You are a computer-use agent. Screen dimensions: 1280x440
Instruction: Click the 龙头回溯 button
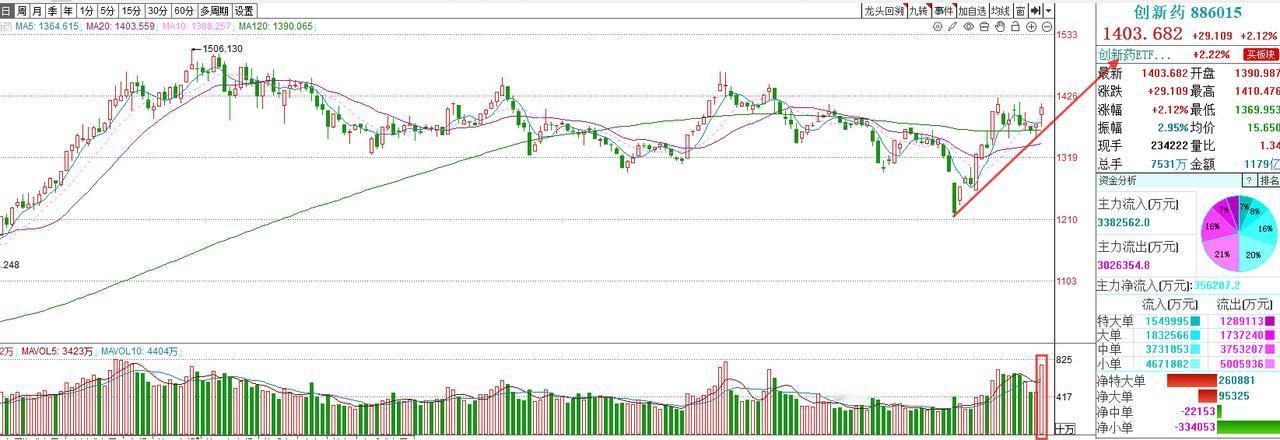(x=884, y=11)
